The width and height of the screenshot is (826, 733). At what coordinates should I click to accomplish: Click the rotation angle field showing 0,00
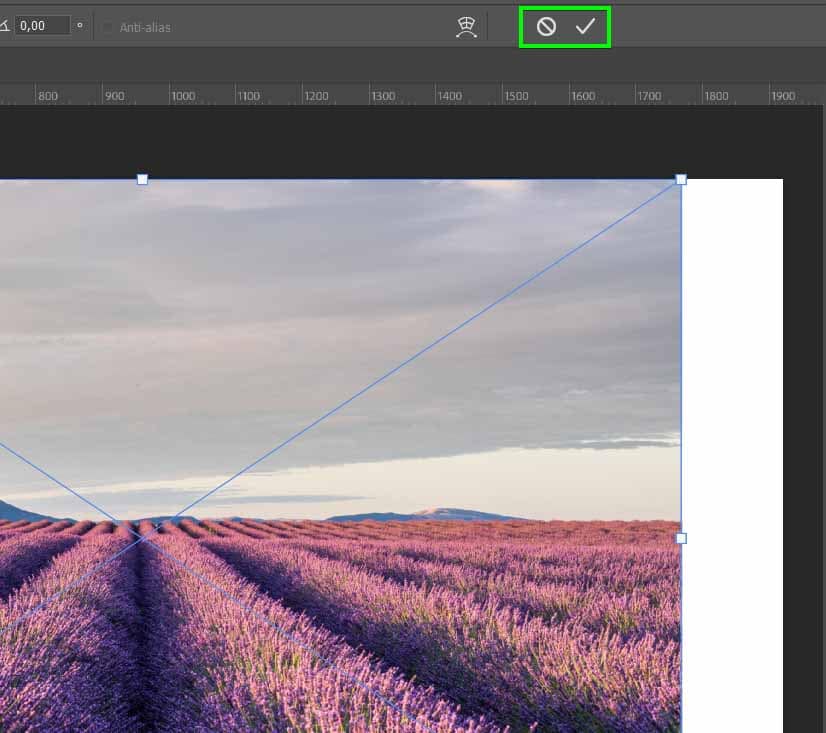tap(42, 25)
